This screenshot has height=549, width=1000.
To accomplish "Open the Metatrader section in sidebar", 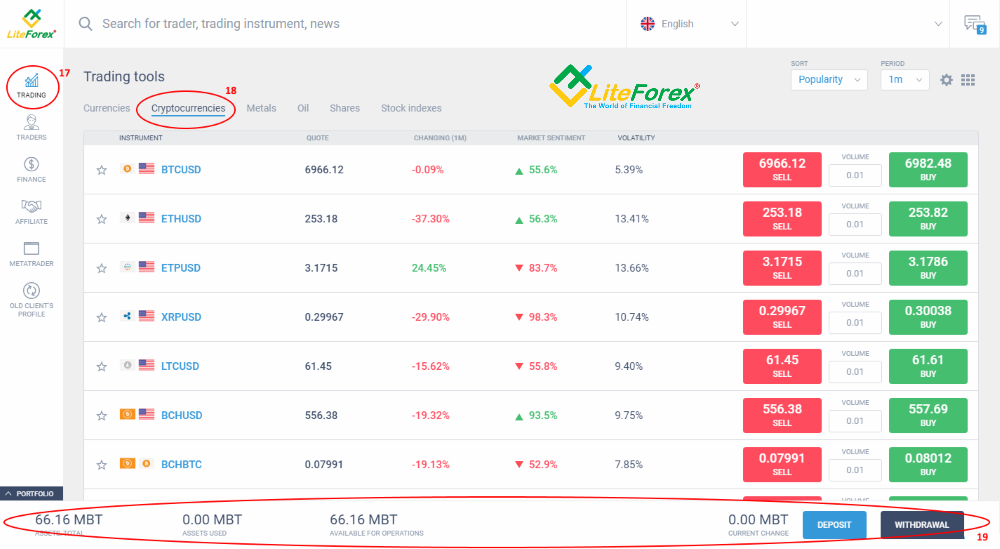I will [x=31, y=254].
